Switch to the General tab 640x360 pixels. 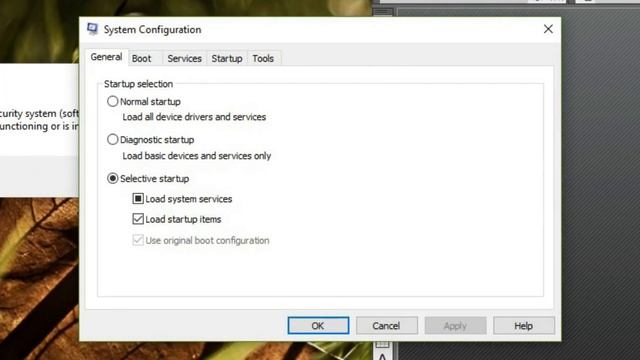[x=106, y=57]
